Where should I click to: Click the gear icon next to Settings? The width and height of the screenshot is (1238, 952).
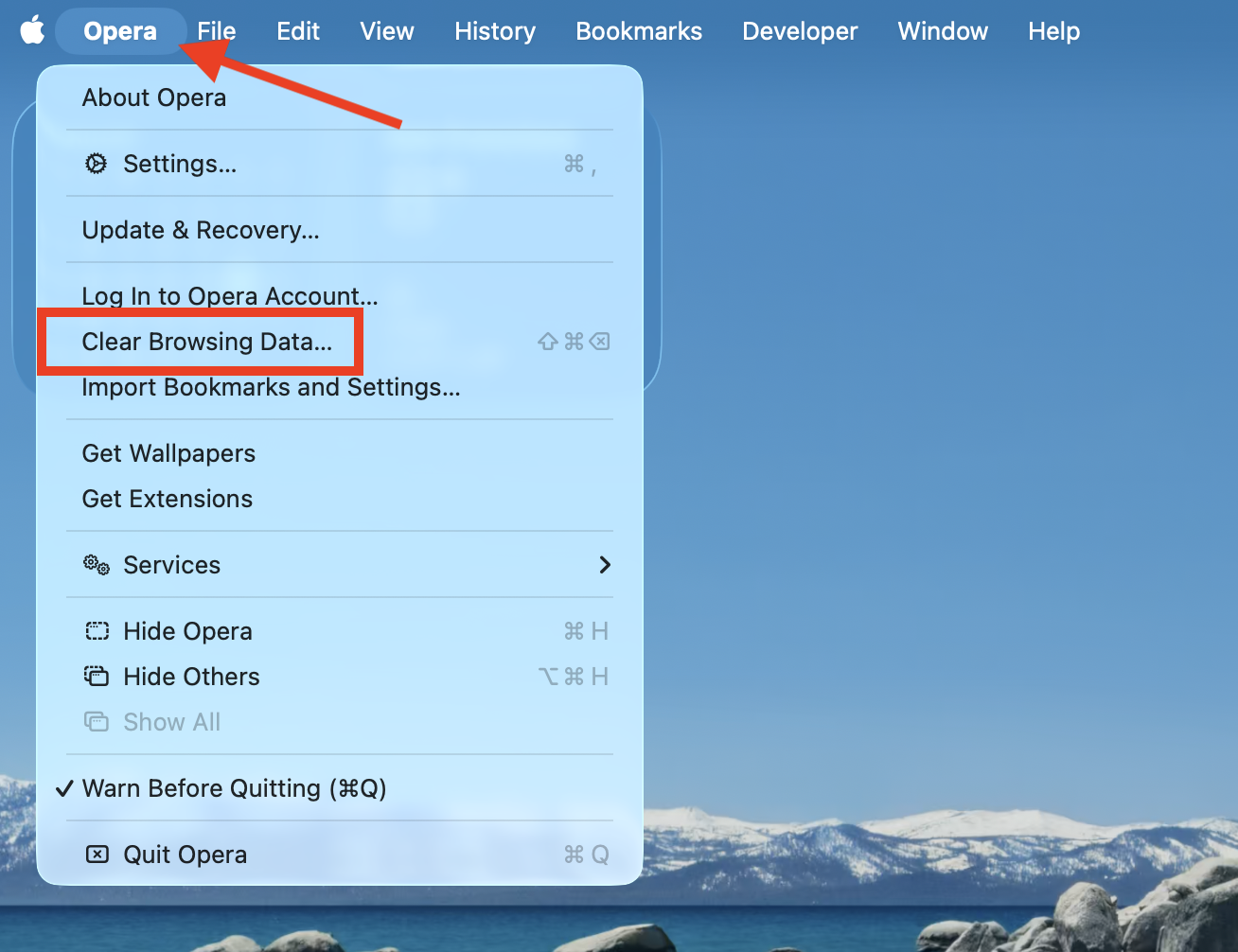[x=96, y=163]
